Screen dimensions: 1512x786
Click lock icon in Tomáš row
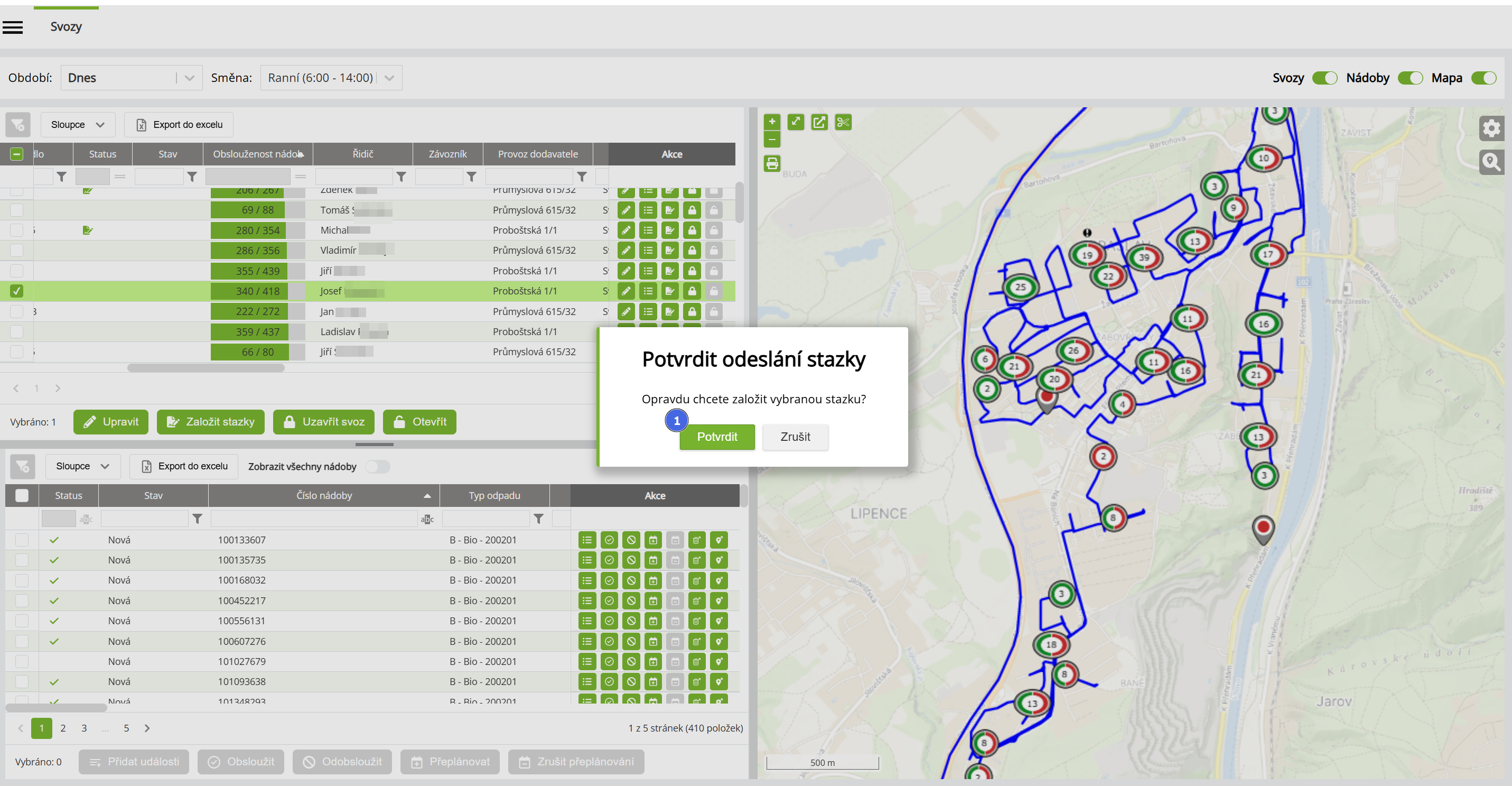(x=692, y=210)
